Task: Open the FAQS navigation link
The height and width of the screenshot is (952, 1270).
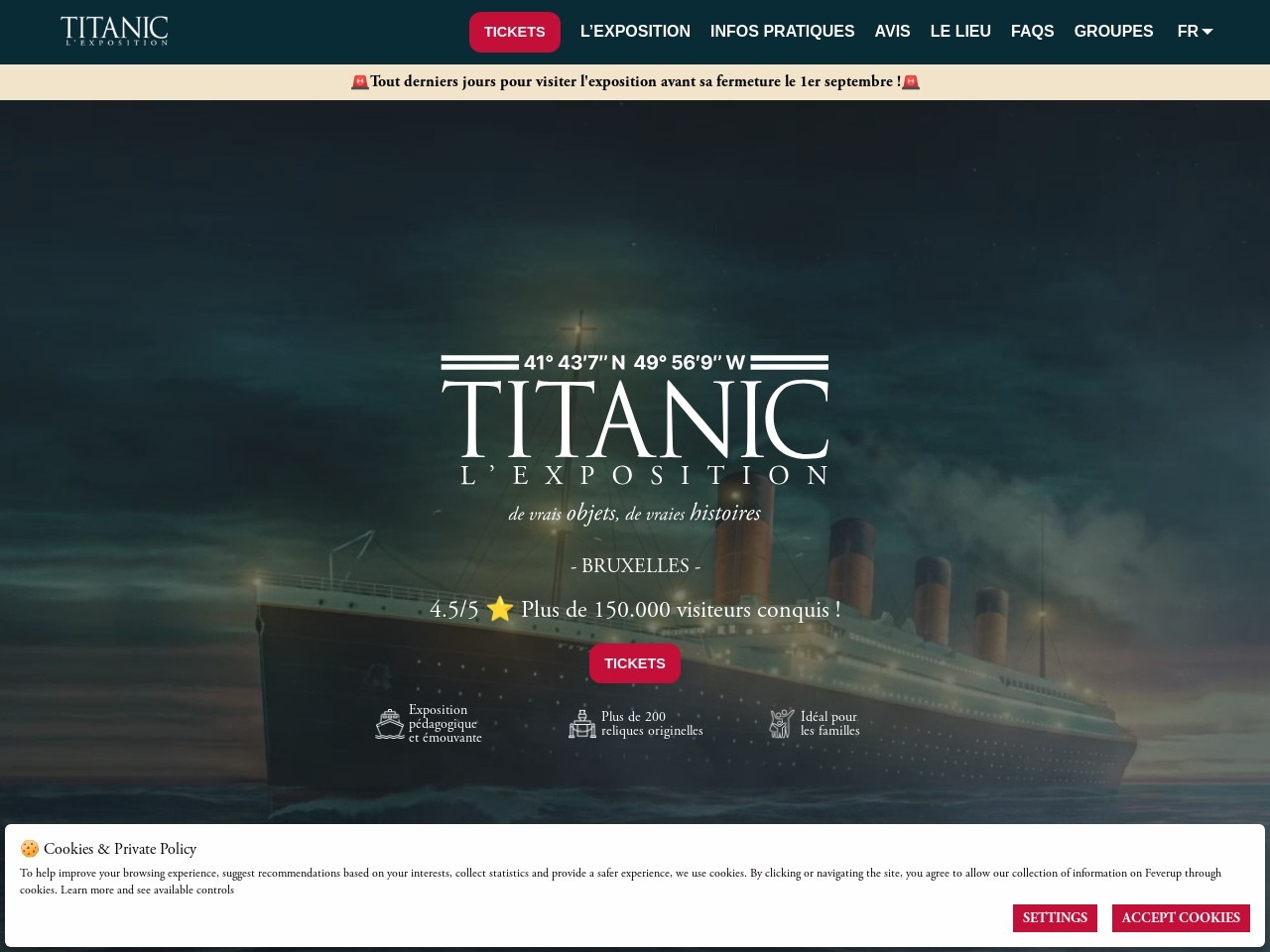Action: tap(1032, 32)
